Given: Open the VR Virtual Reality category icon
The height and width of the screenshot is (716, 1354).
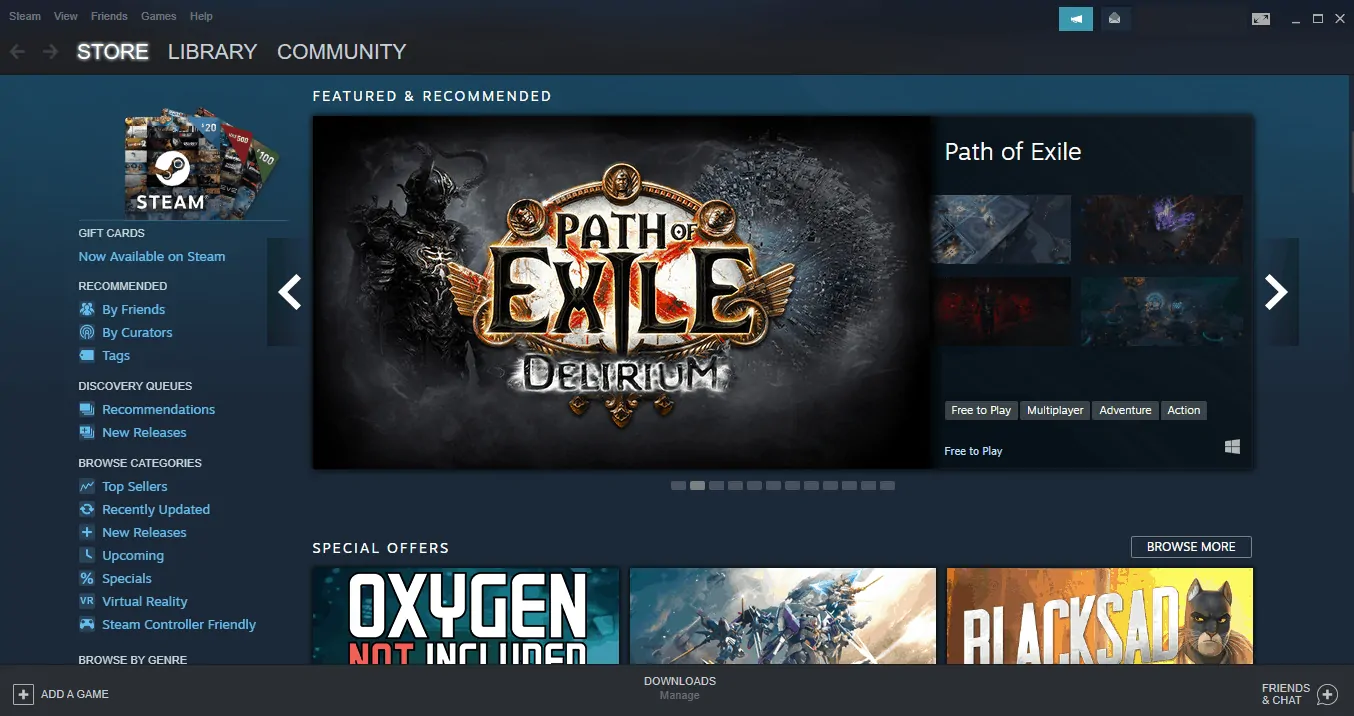Looking at the screenshot, I should tap(89, 601).
